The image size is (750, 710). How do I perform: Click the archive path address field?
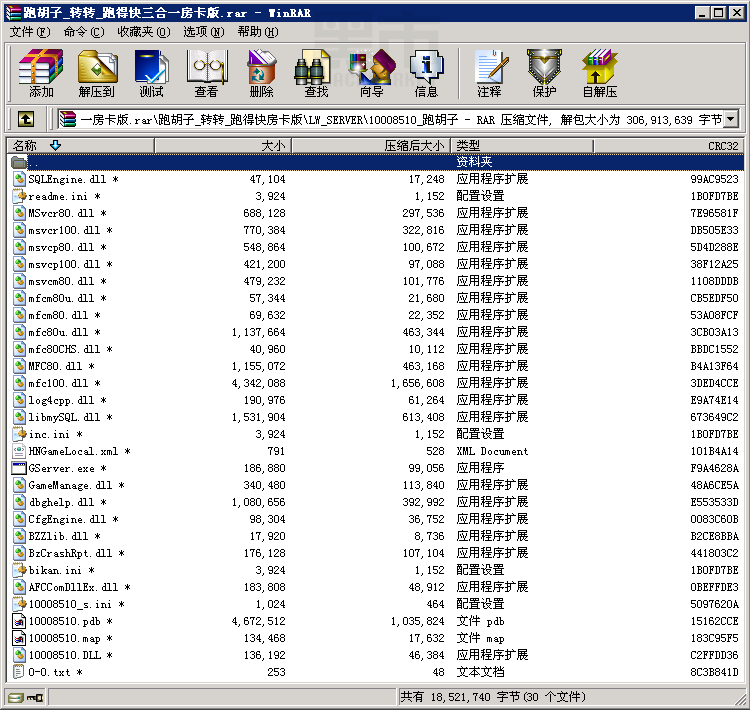[x=399, y=119]
